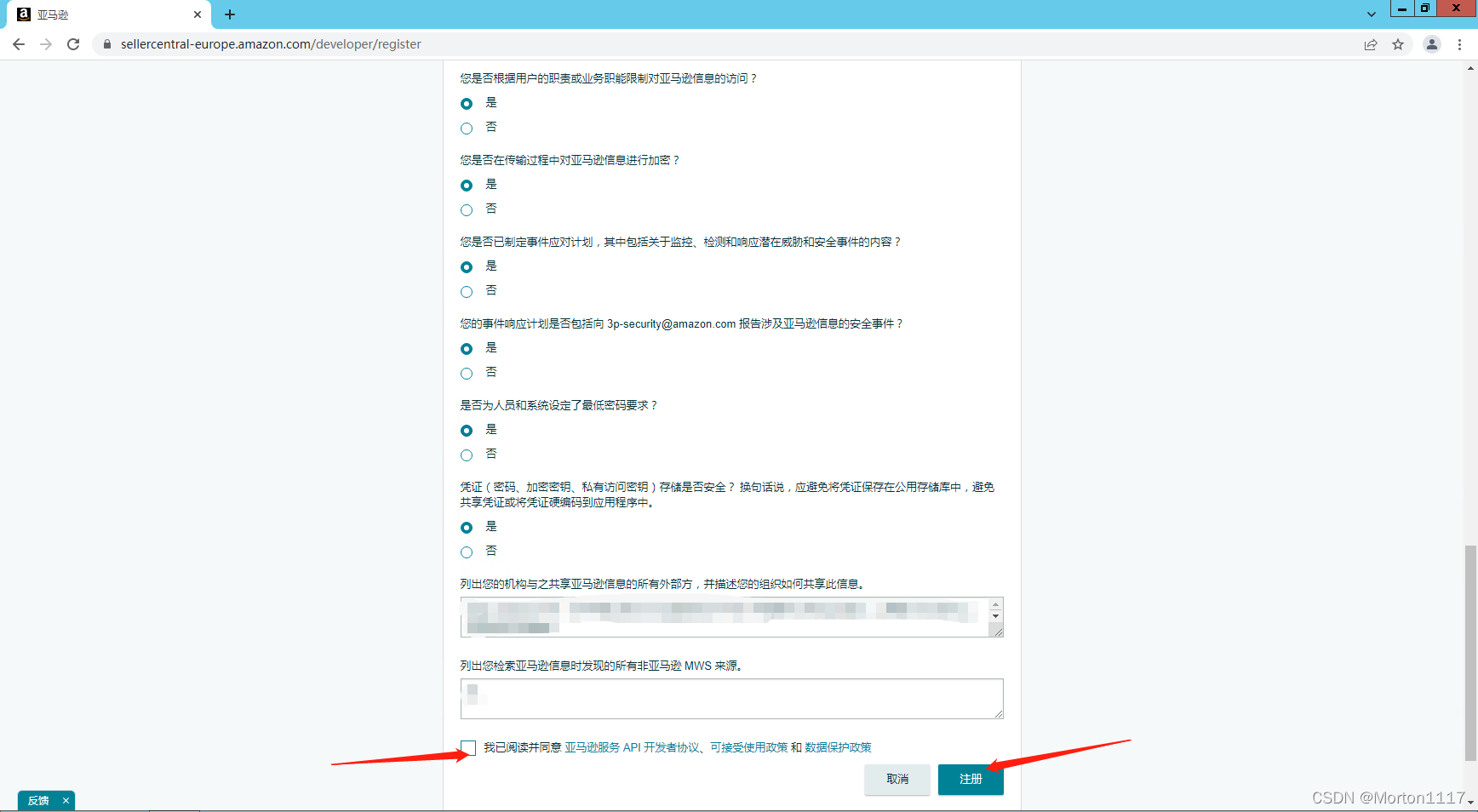The image size is (1478, 812).
Task: Select 否 for restricting access by job role
Action: (x=467, y=129)
